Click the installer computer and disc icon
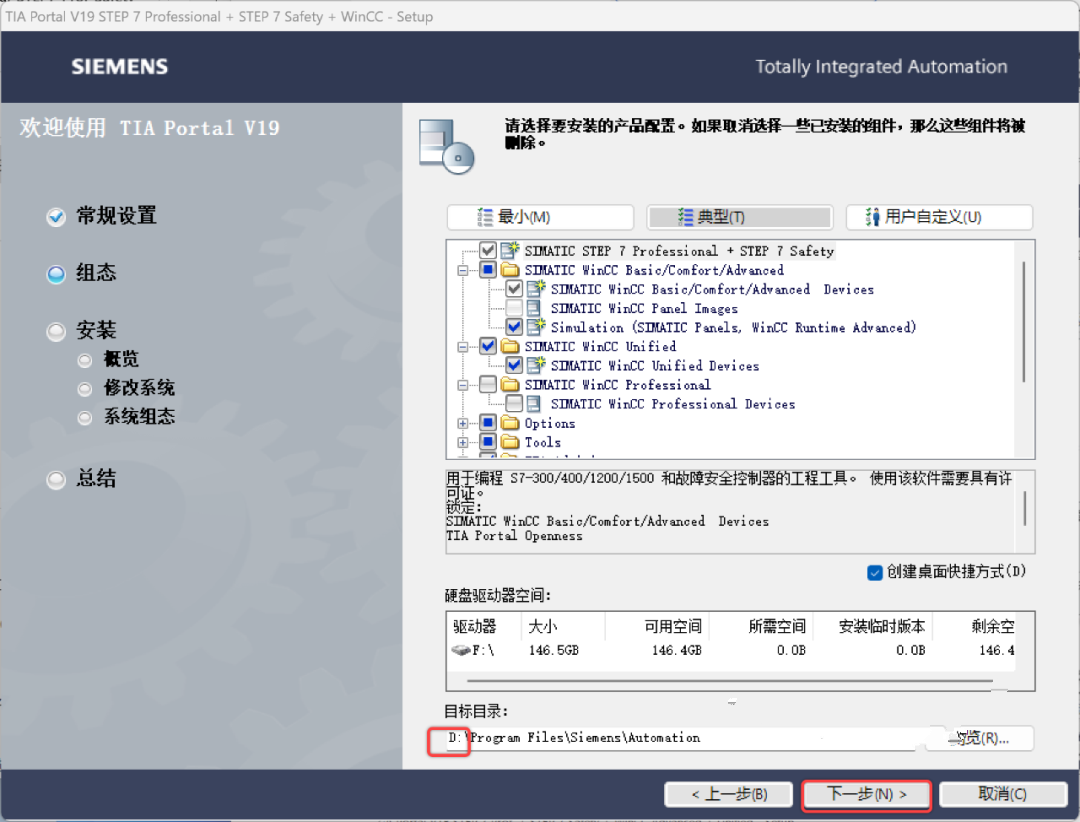Image resolution: width=1080 pixels, height=822 pixels. tap(447, 147)
